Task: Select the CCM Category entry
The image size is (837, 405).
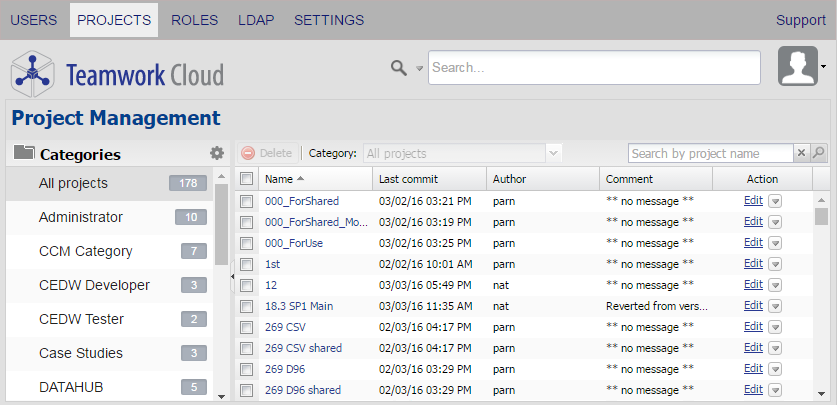Action: (x=109, y=251)
